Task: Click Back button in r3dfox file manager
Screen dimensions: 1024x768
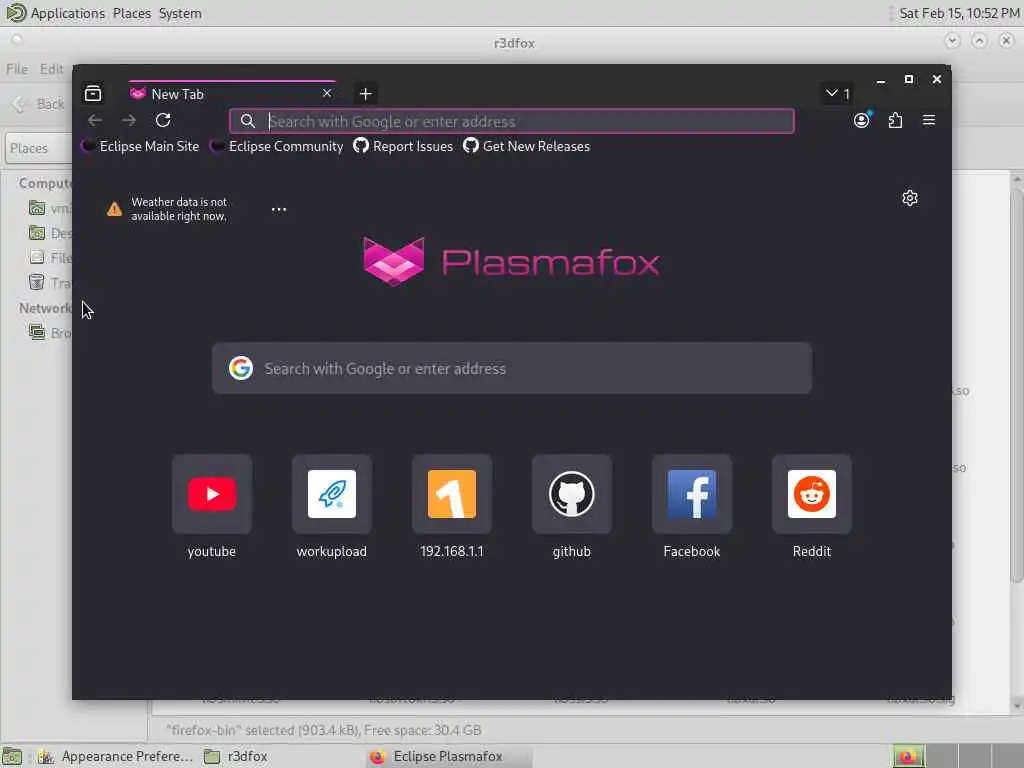Action: 39,104
